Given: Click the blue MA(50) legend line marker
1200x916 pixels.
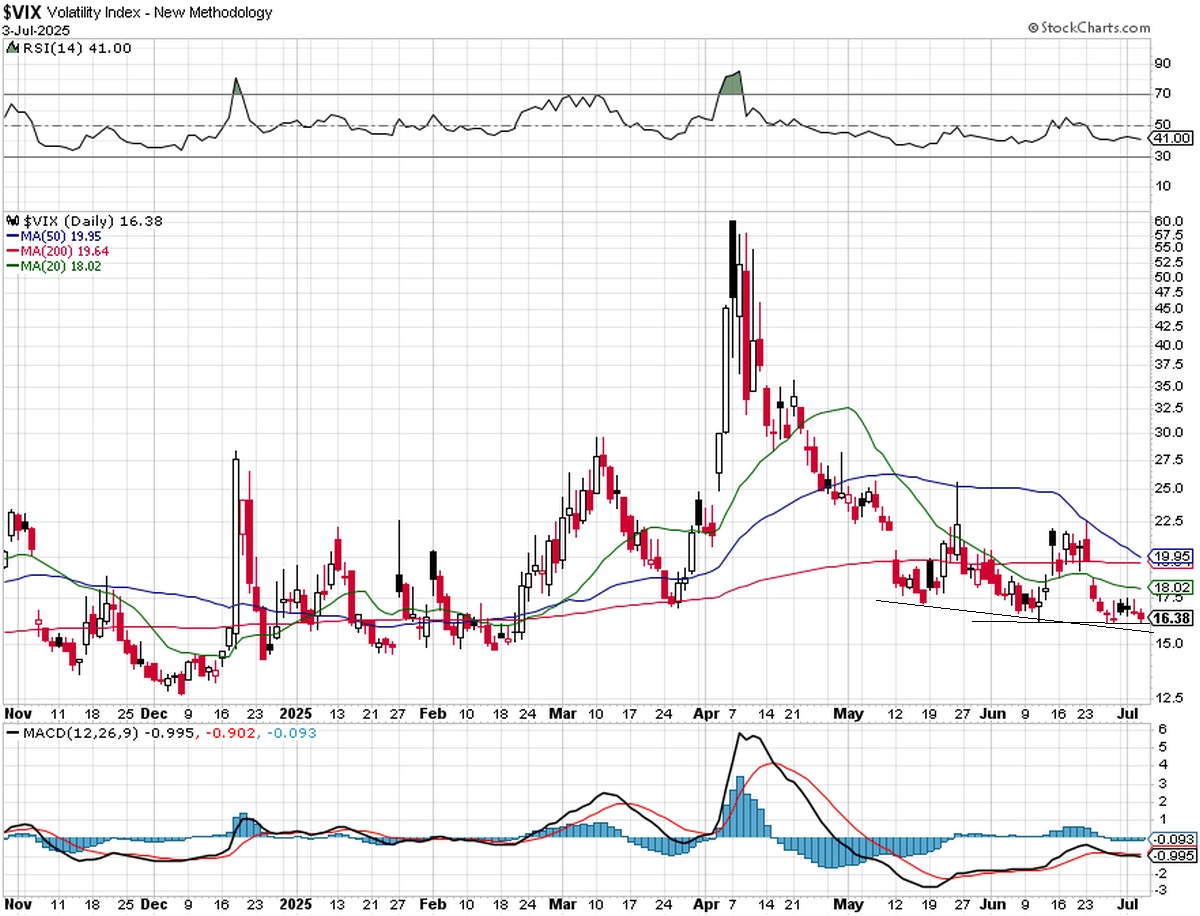Looking at the screenshot, I should 12,237.
